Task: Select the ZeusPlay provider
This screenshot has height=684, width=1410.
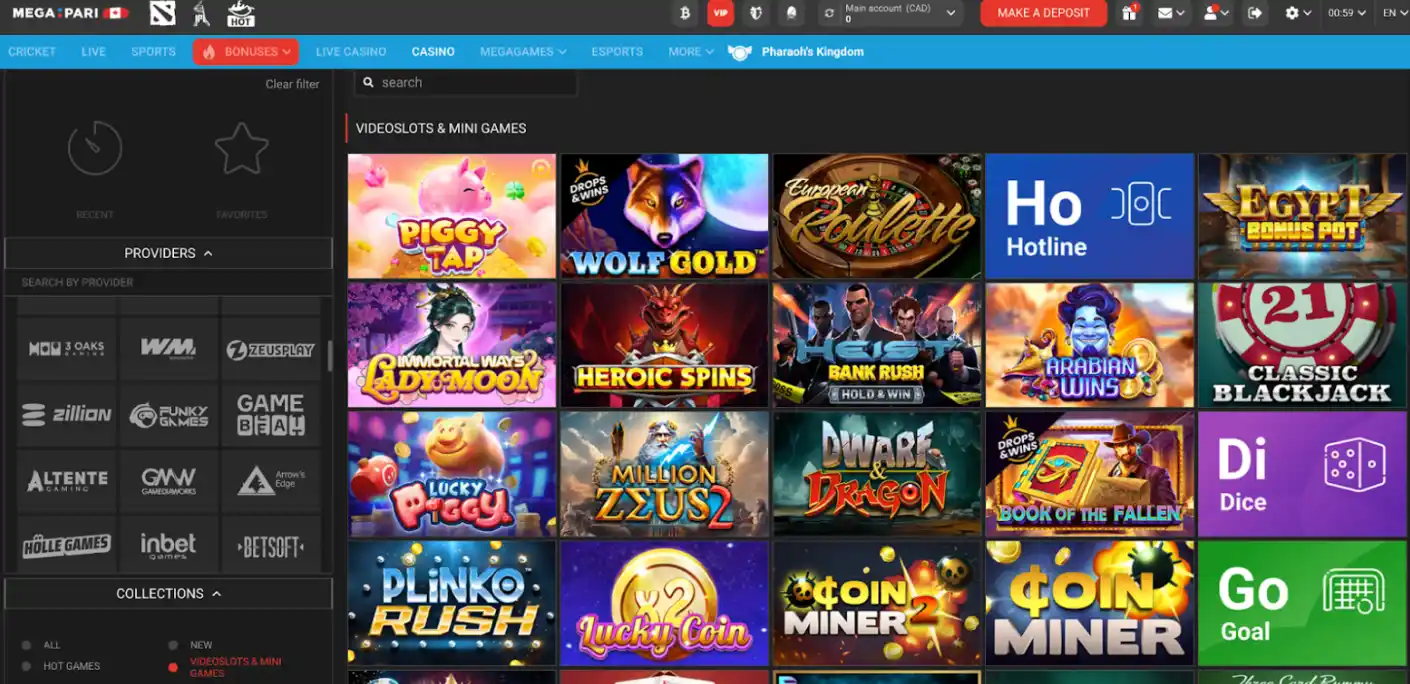Action: [271, 348]
